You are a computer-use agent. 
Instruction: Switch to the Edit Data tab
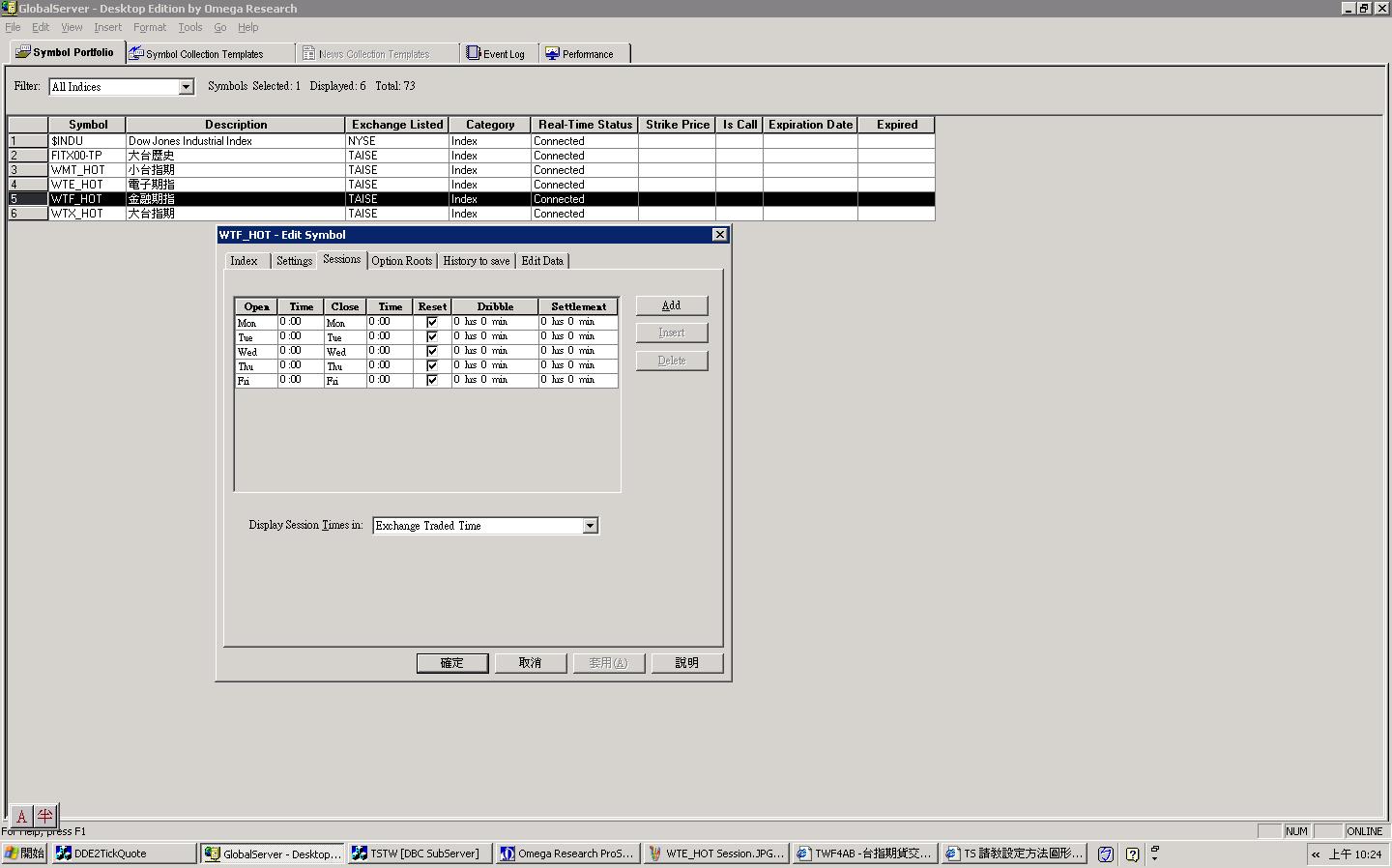542,261
